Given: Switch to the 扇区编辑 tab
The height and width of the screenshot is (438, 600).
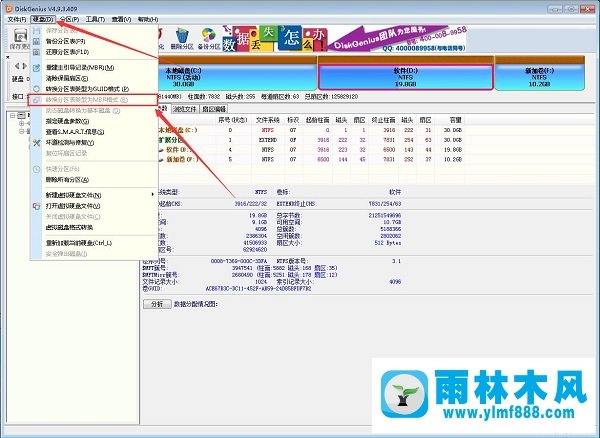Looking at the screenshot, I should tap(214, 109).
